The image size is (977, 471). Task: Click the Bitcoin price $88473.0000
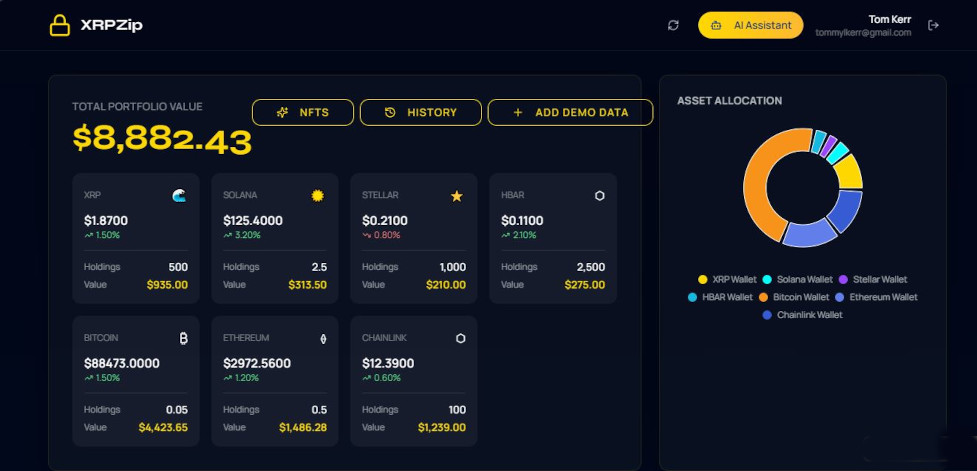[x=122, y=363]
